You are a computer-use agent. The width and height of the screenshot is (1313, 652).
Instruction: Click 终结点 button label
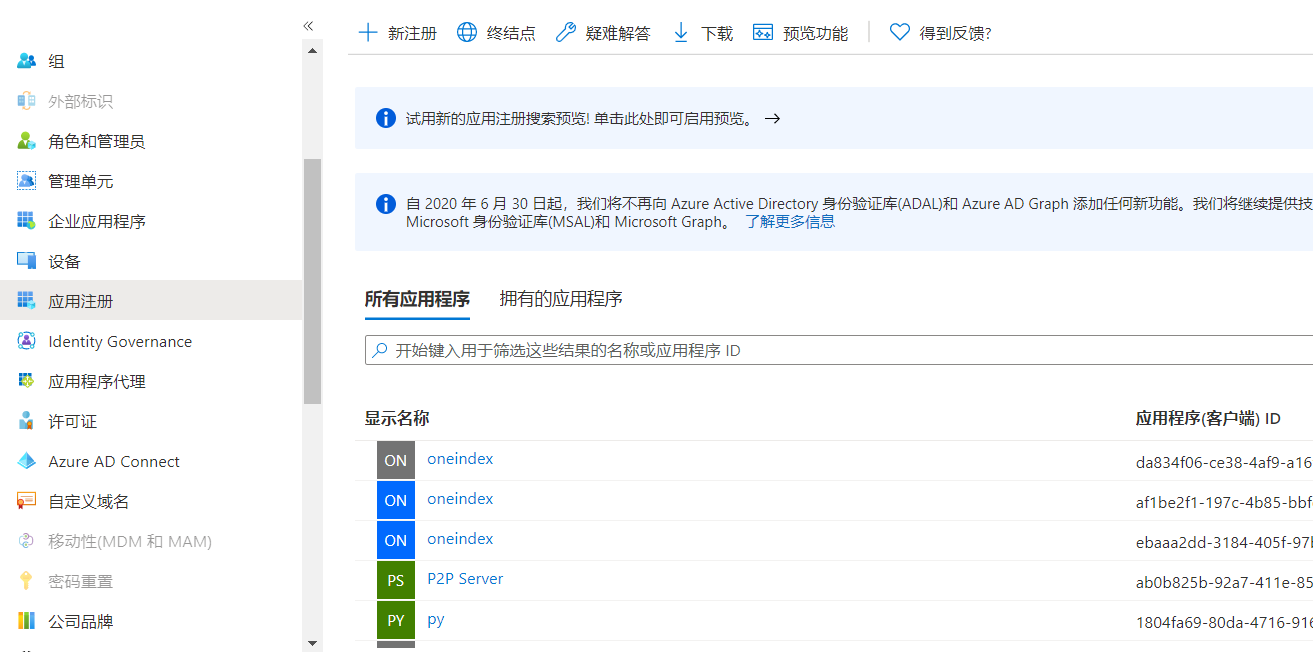tap(511, 33)
